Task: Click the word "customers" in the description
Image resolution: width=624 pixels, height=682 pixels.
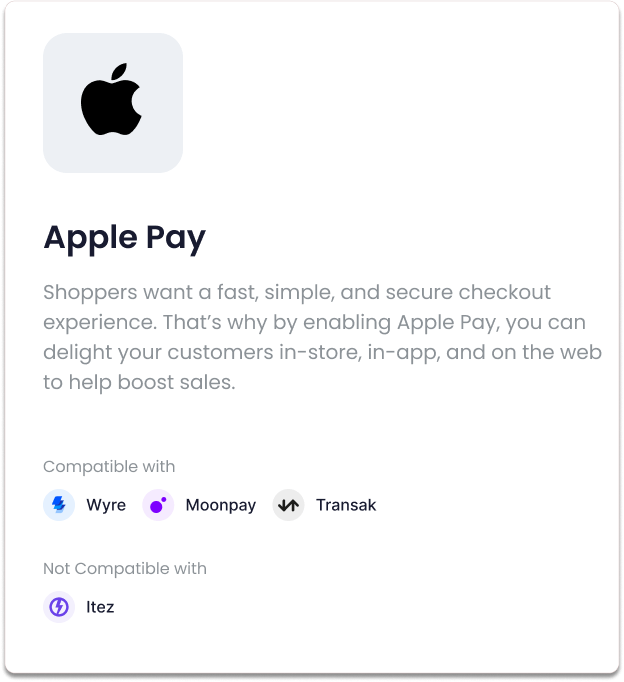Action: pyautogui.click(x=220, y=352)
